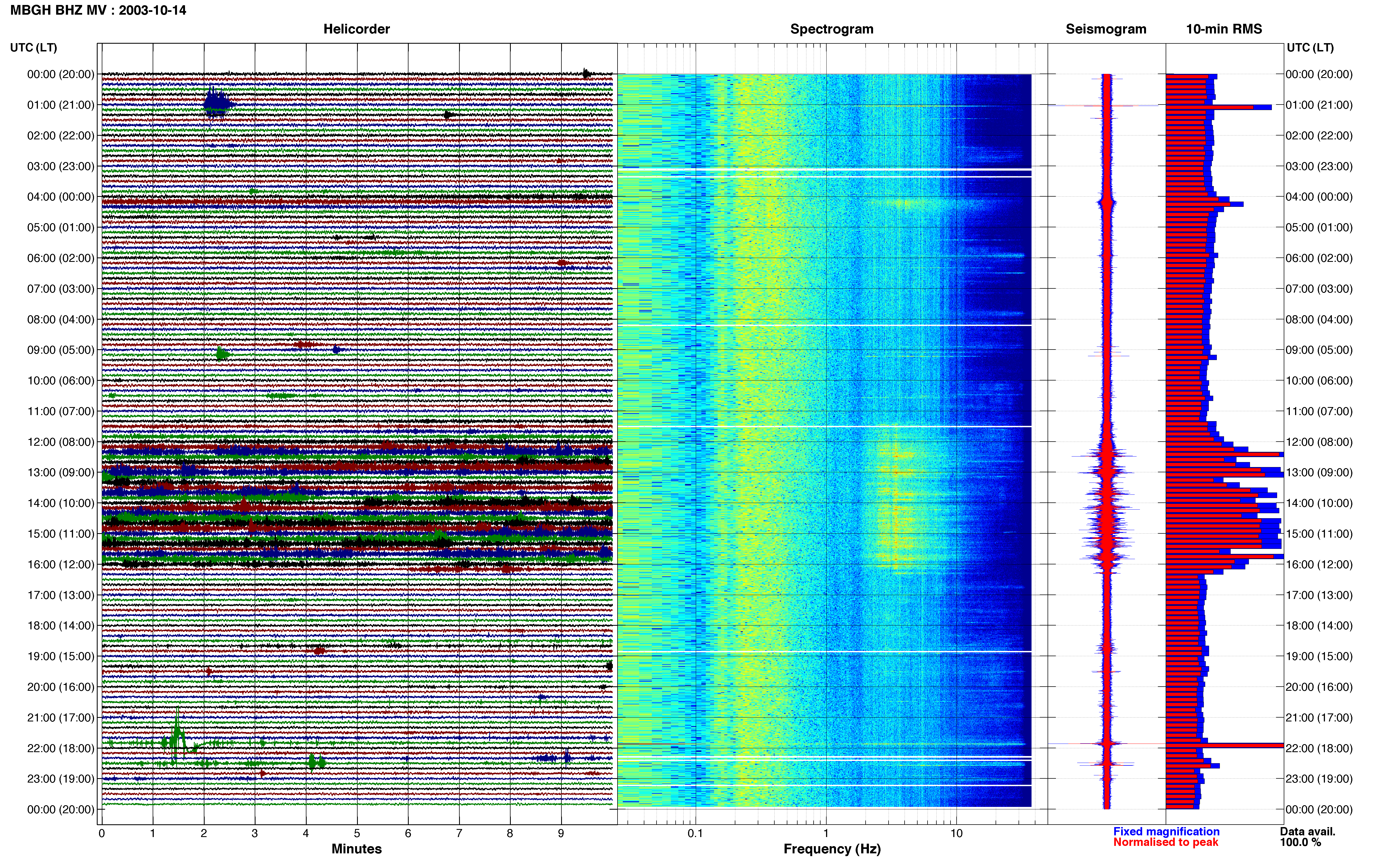Click the right '10:00 (06:00)' time label
1388x868 pixels.
[x=1319, y=380]
